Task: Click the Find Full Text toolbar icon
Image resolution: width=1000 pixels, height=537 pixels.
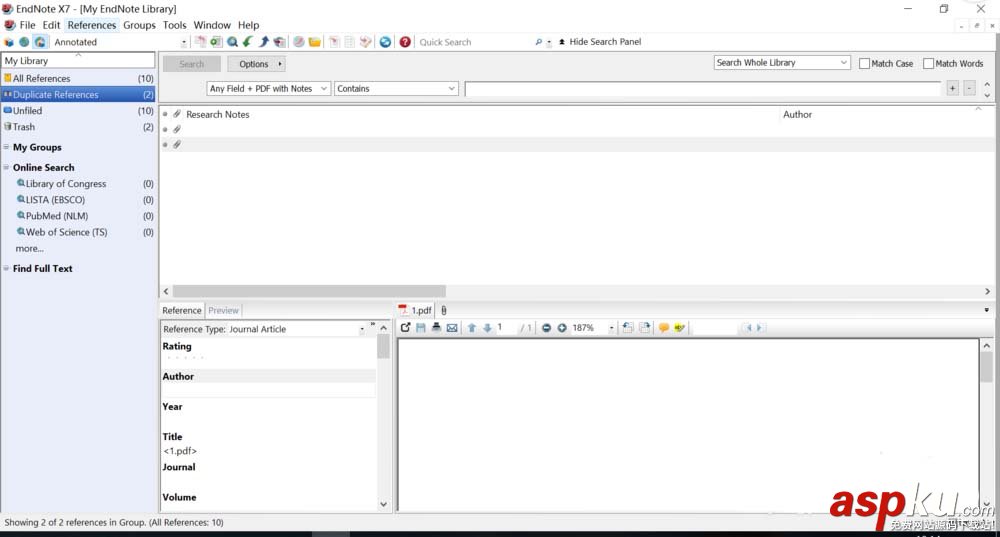Action: tap(279, 42)
